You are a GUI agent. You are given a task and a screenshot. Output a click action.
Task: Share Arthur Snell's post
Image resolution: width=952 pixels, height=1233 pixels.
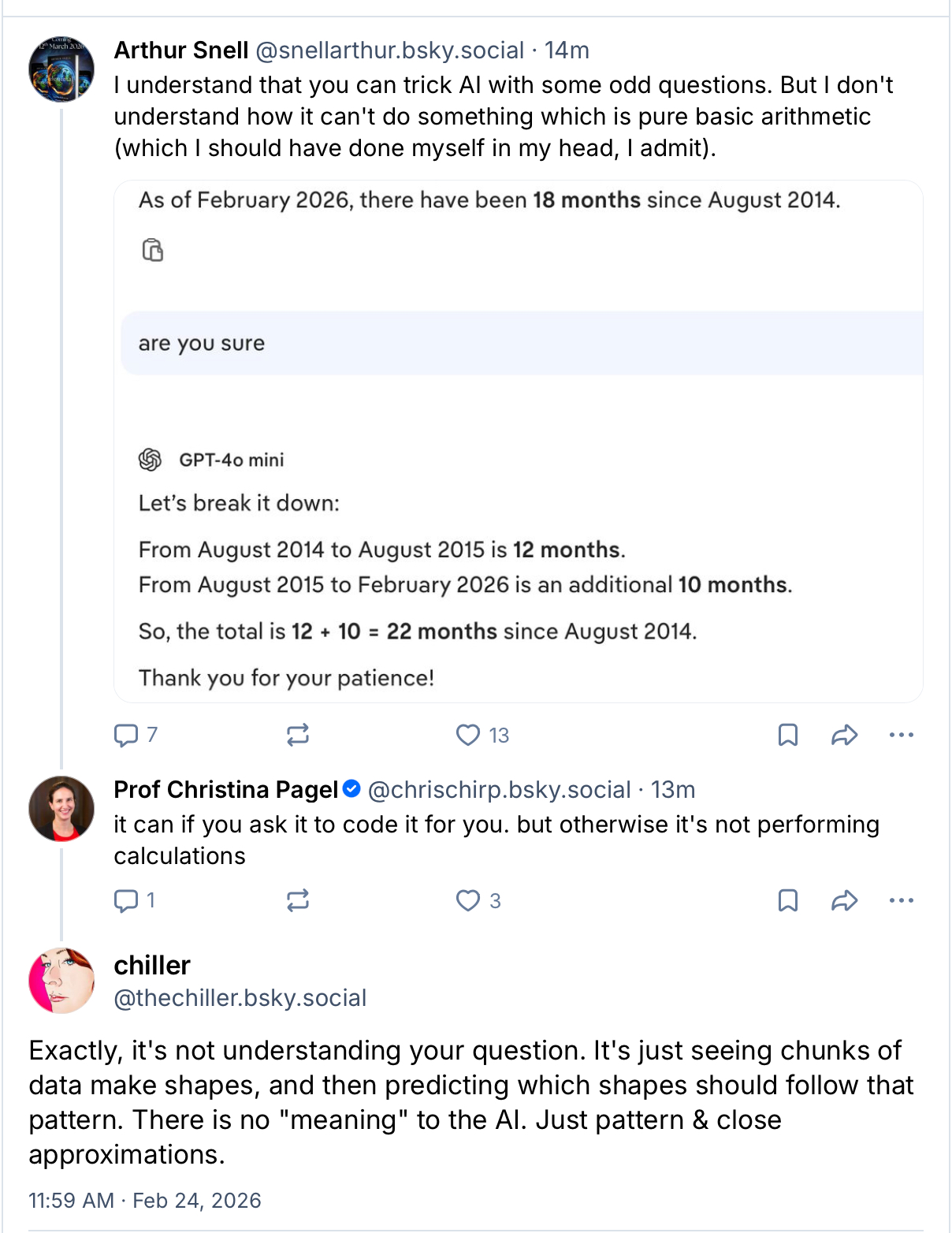click(844, 735)
